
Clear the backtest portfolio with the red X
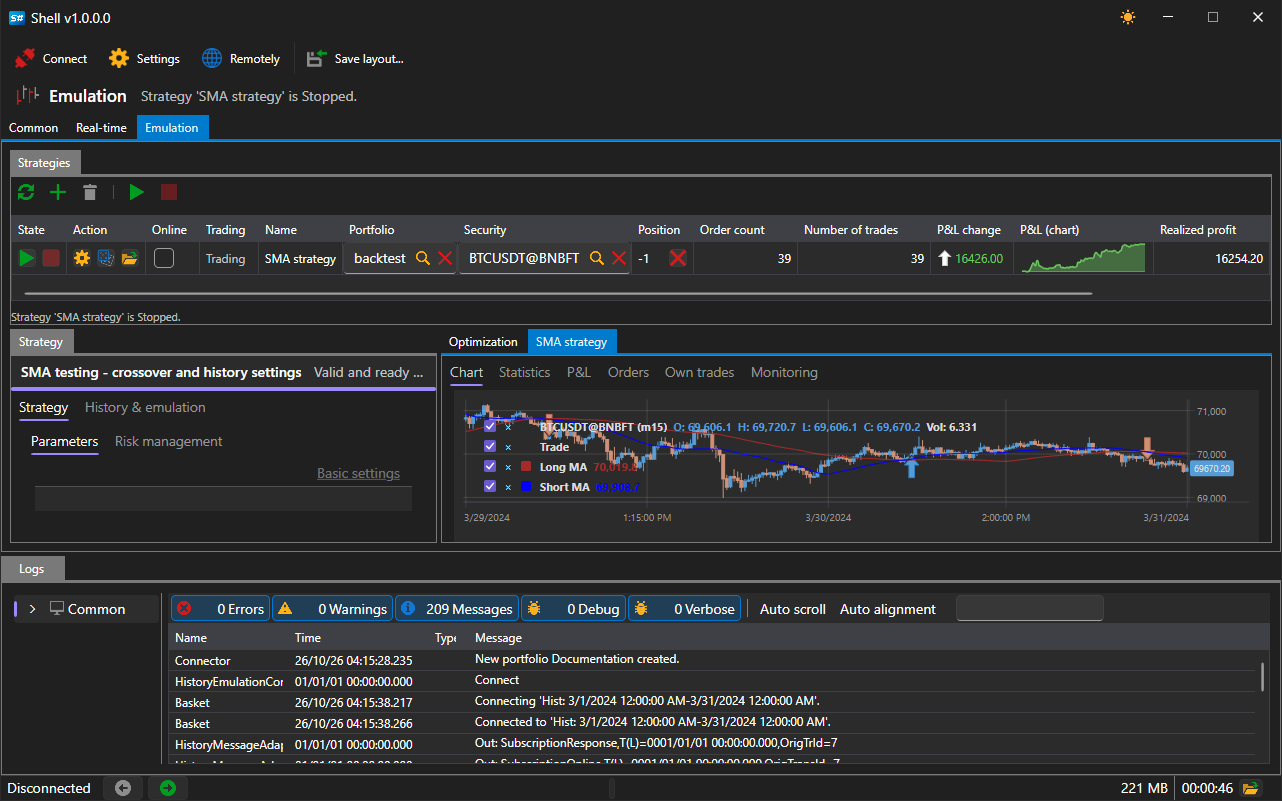[x=445, y=258]
